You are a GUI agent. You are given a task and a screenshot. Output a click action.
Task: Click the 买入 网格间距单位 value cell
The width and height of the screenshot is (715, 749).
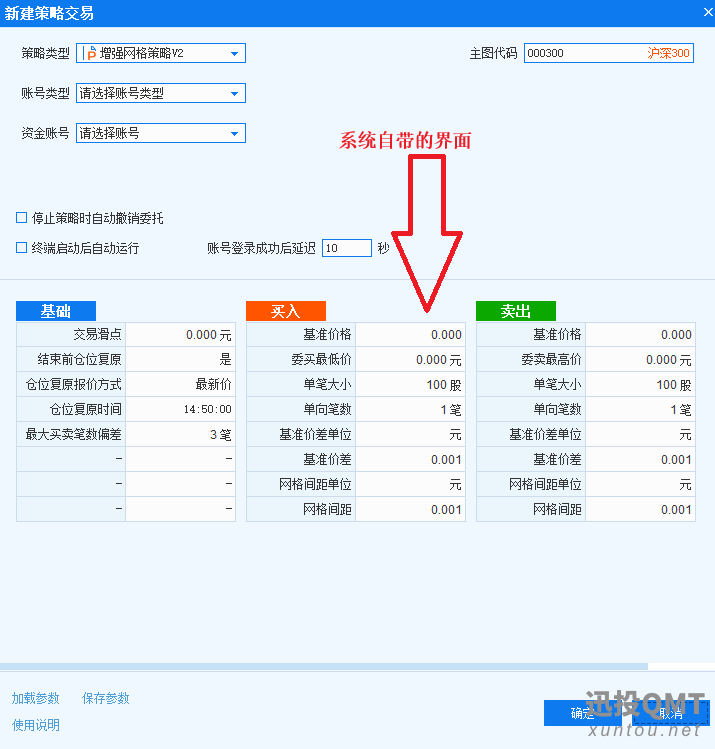click(x=411, y=484)
